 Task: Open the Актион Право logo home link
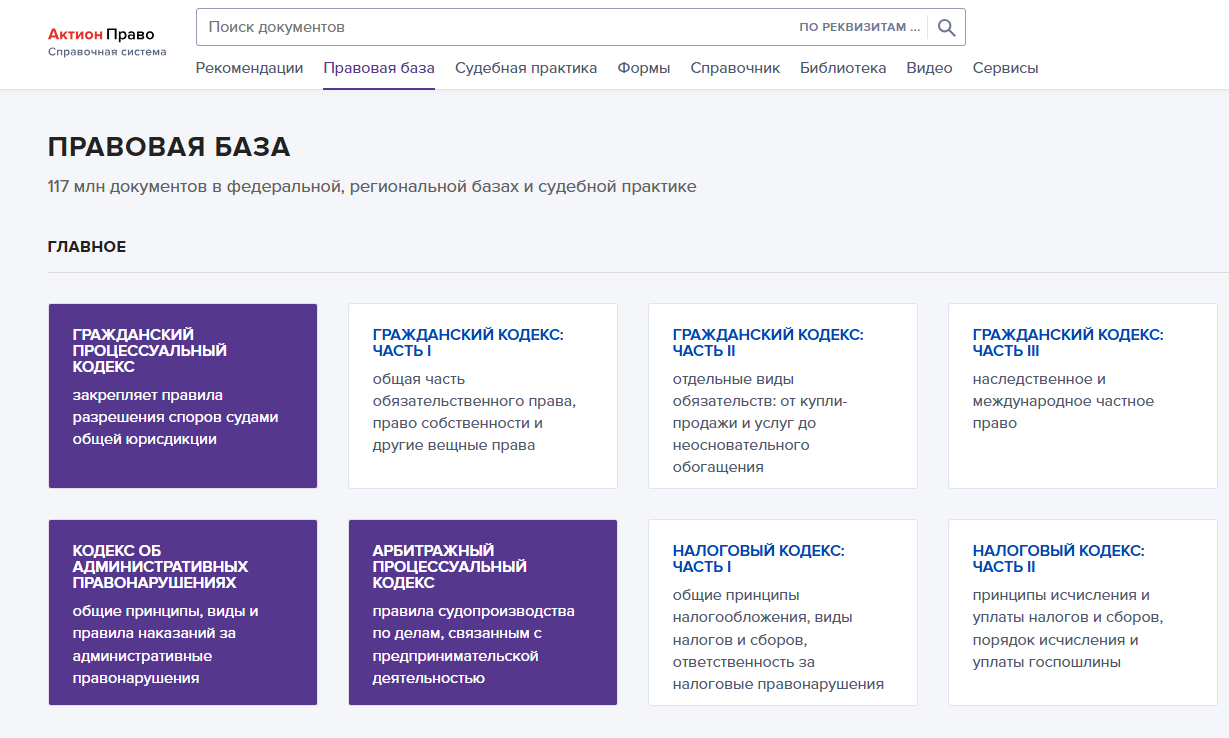click(101, 34)
